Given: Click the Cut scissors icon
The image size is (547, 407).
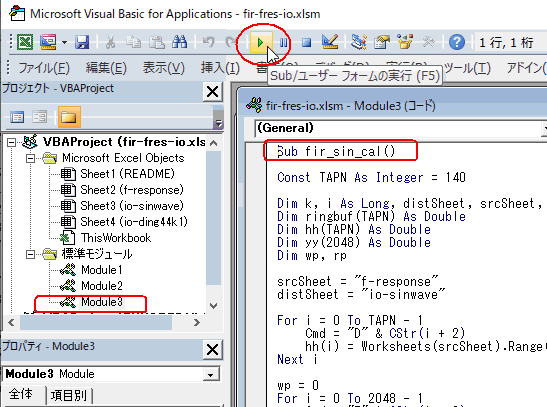Looking at the screenshot, I should point(111,42).
